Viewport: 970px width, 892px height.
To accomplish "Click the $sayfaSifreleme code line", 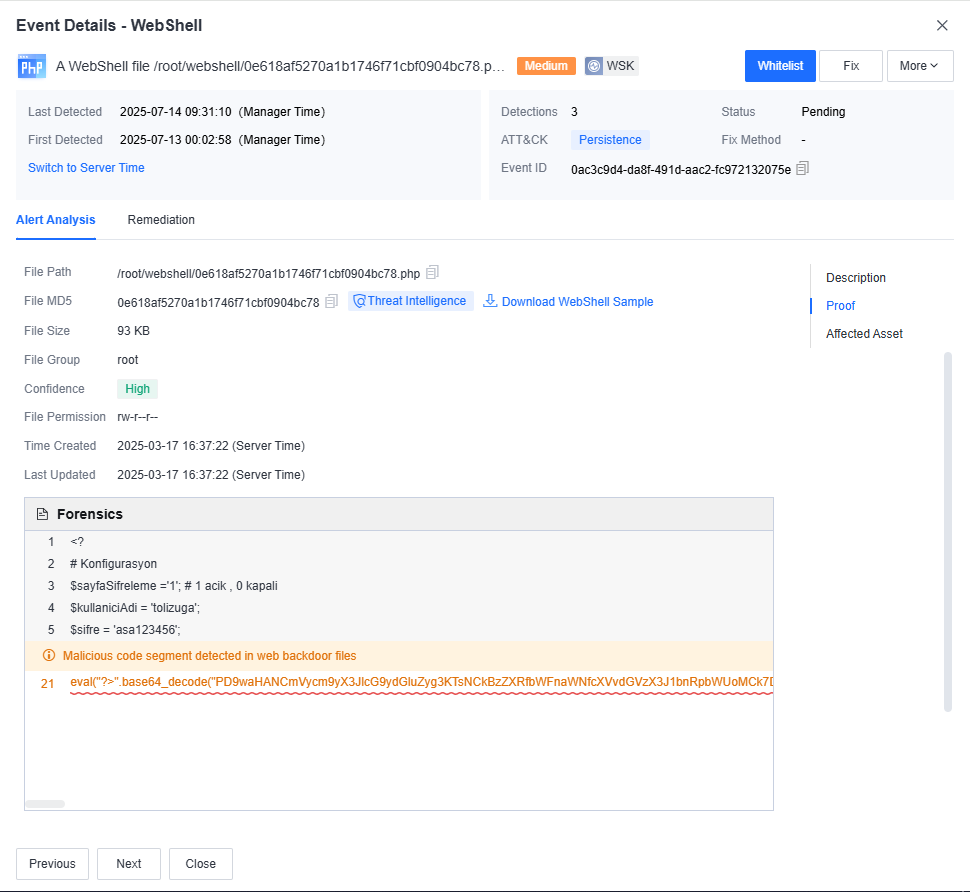I will click(x=174, y=586).
